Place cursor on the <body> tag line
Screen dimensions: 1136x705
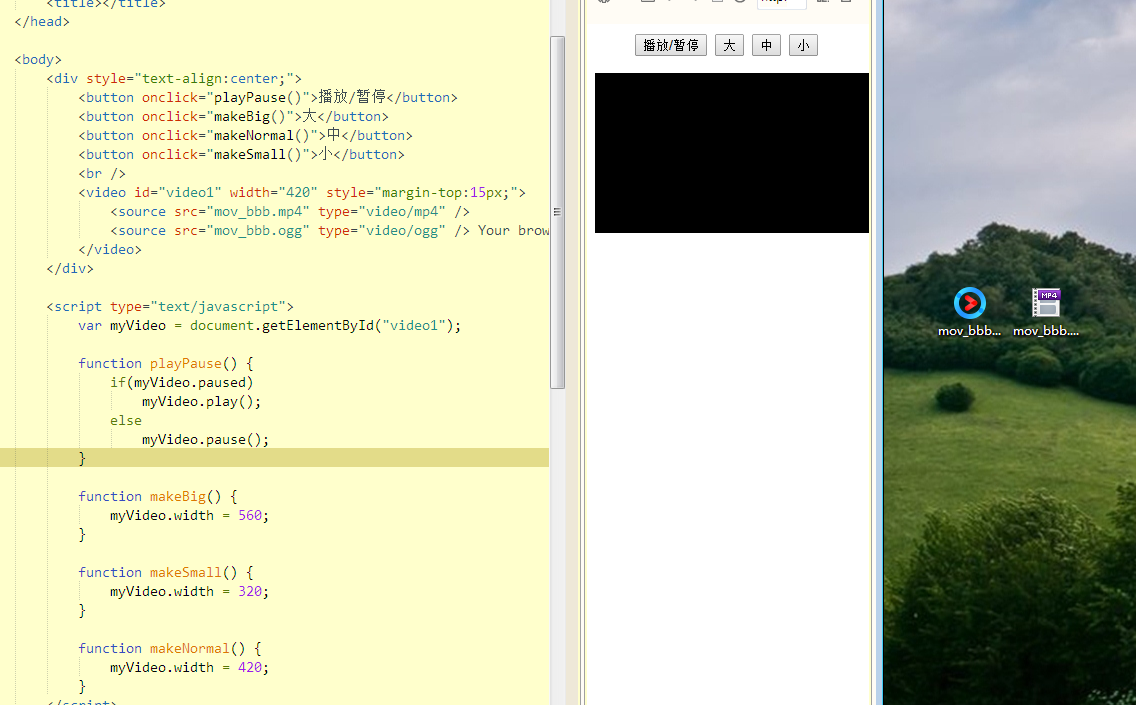pos(38,59)
